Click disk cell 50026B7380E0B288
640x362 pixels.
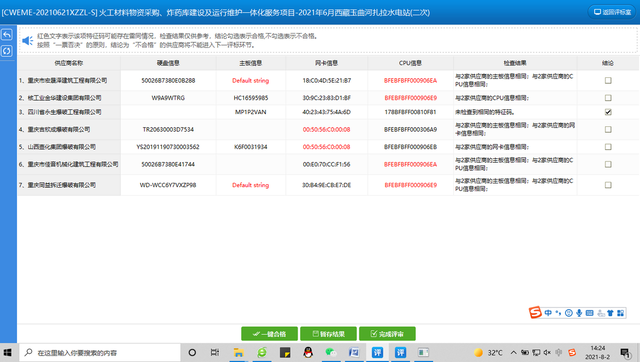coord(168,80)
